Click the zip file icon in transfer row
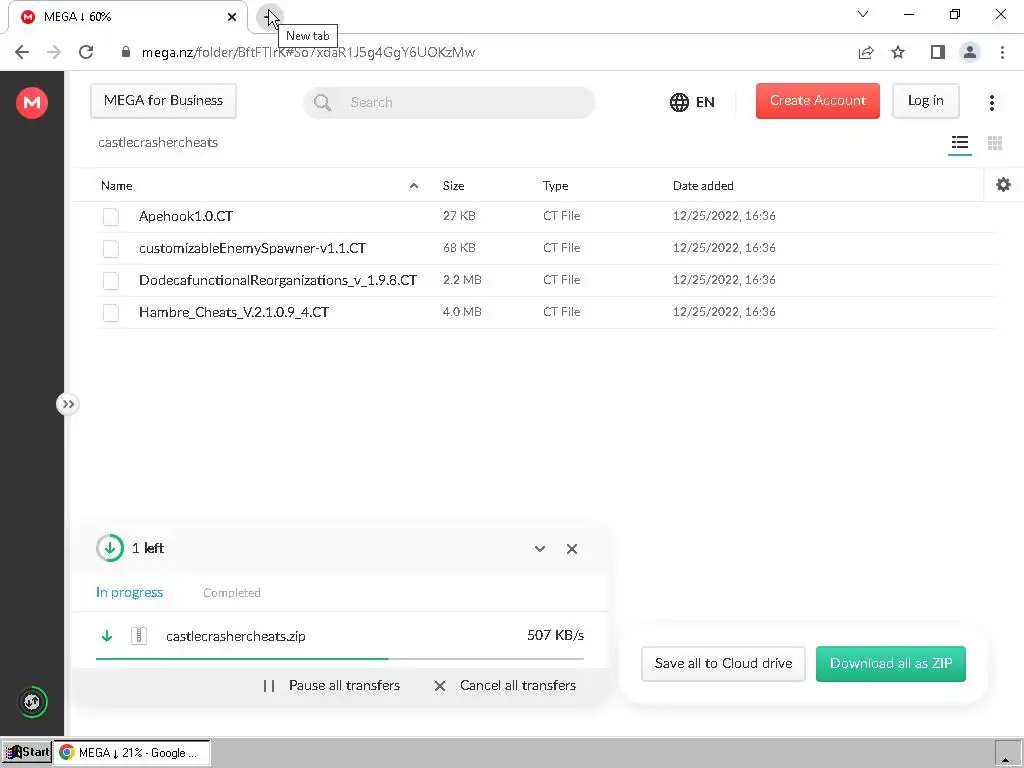 [x=138, y=635]
